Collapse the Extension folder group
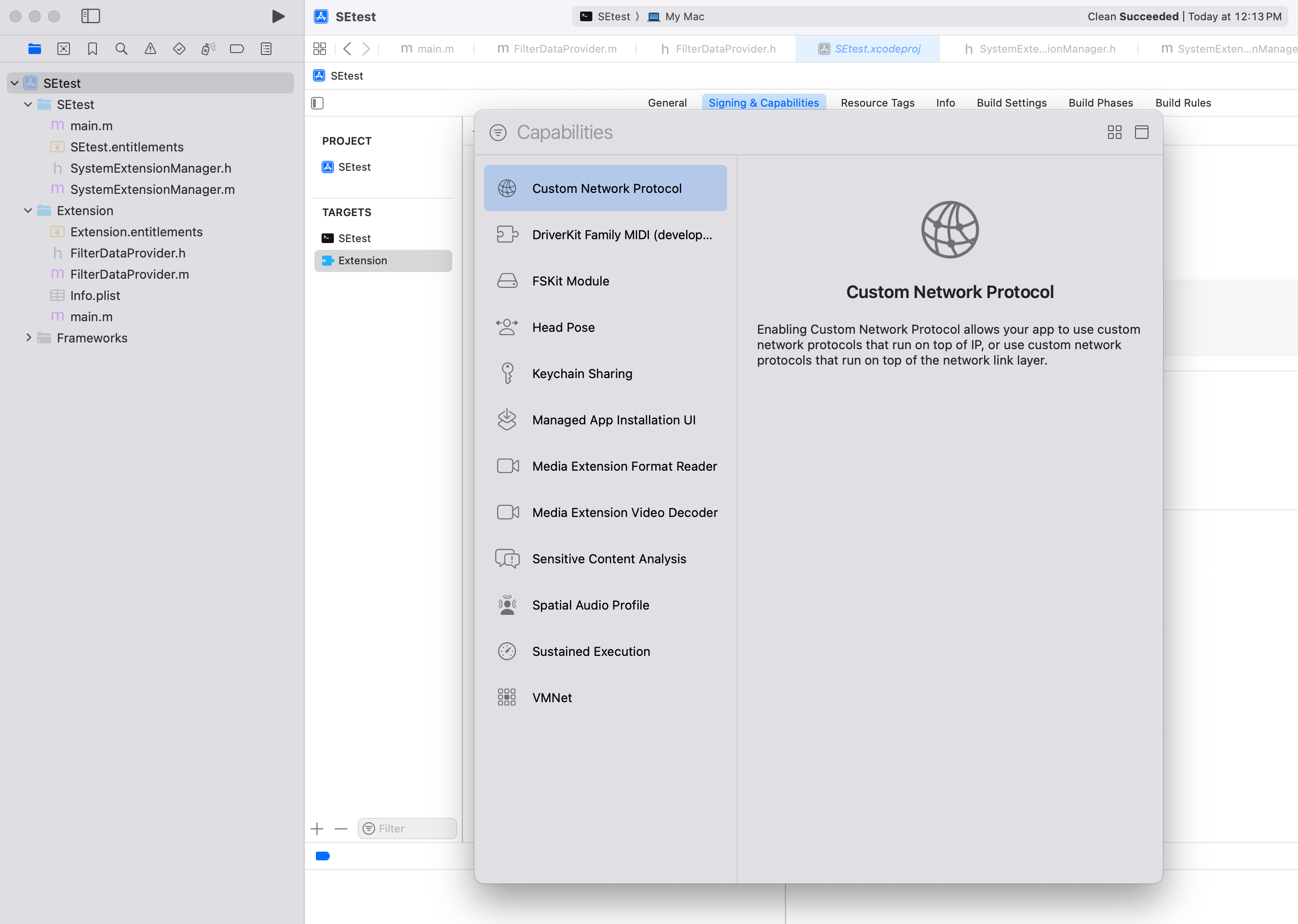The image size is (1298, 924). coord(28,211)
